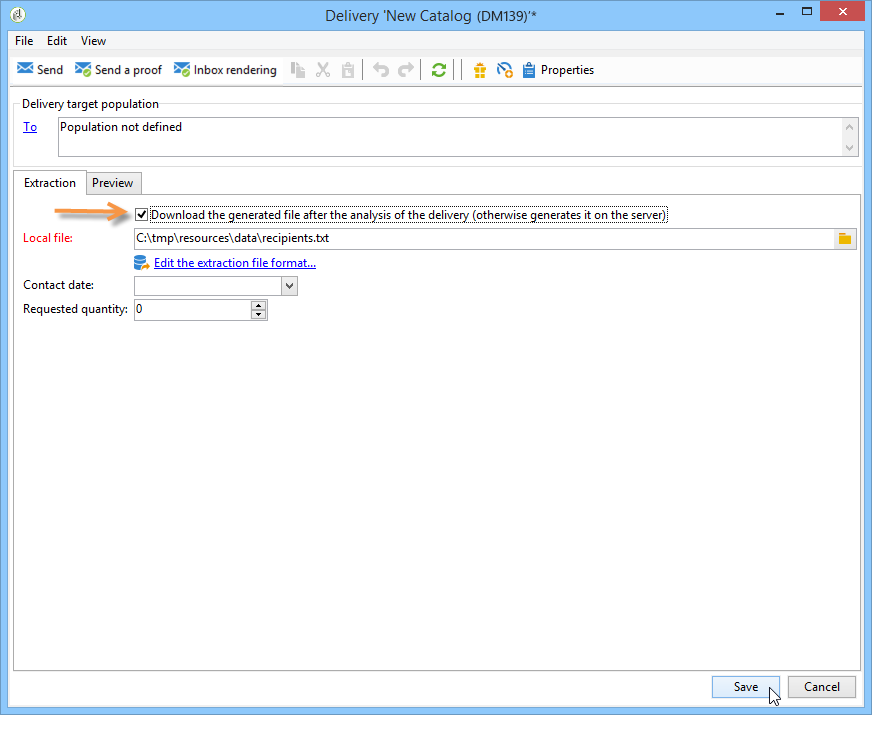The height and width of the screenshot is (734, 892).
Task: Switch to the Preview tab
Action: [113, 183]
